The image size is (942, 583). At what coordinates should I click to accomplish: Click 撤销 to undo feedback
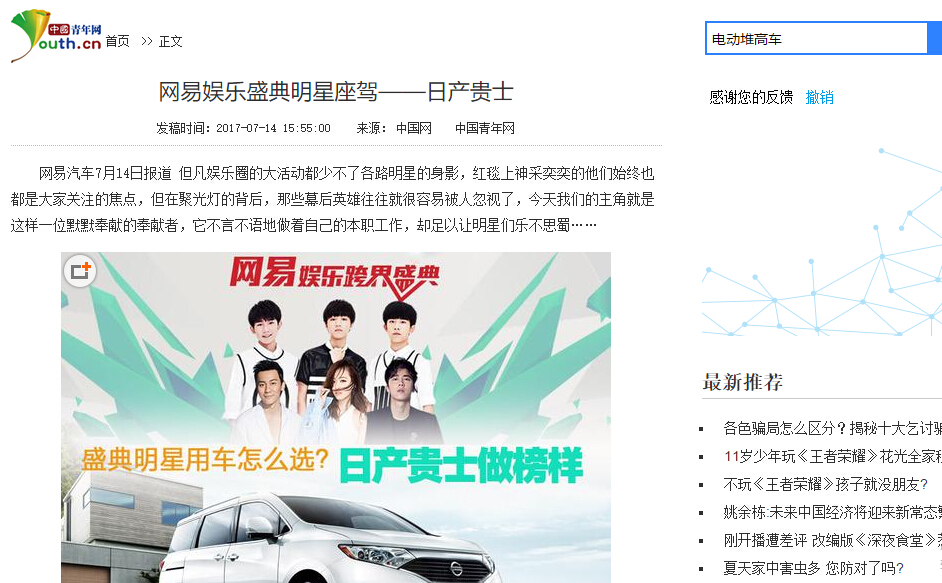click(819, 97)
